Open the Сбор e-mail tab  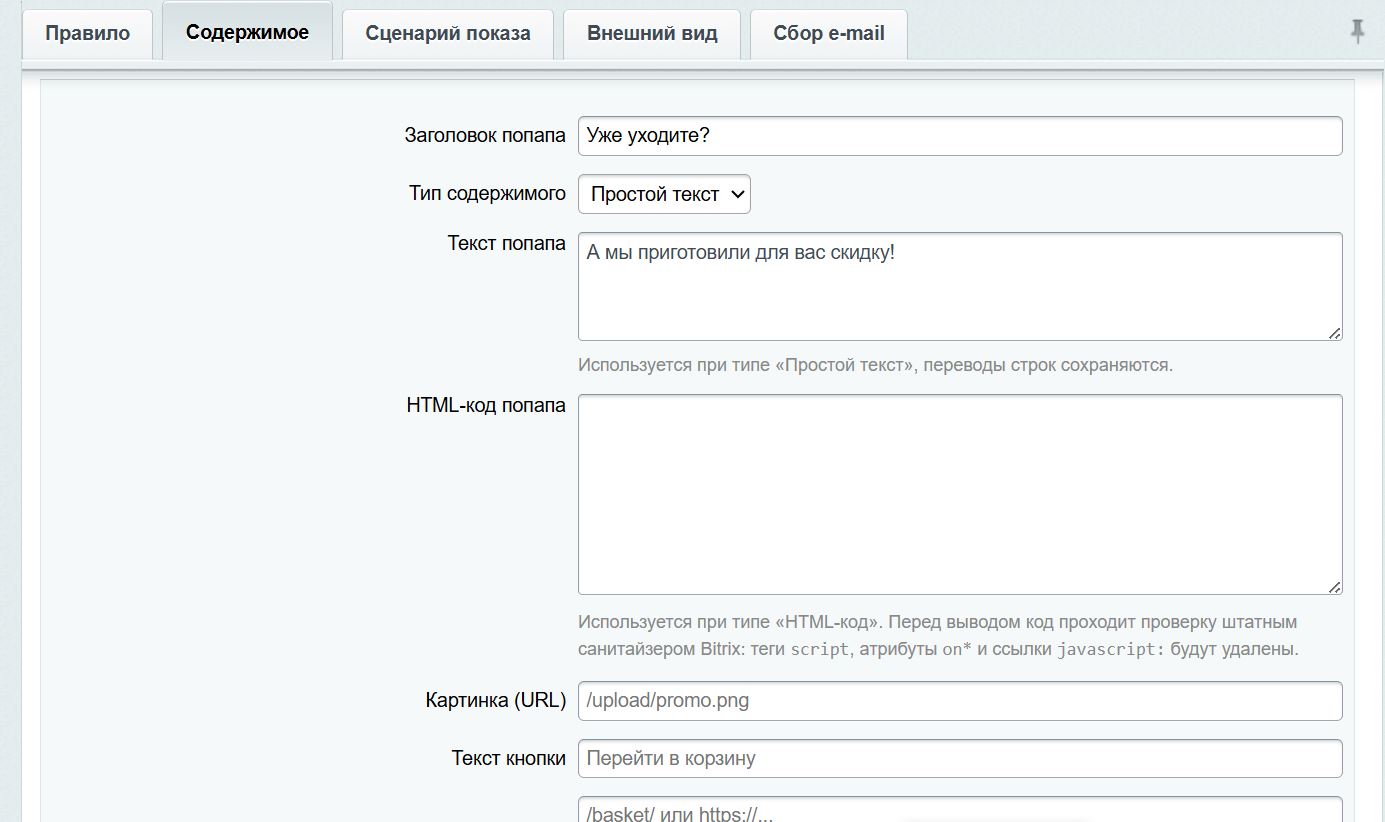(x=829, y=33)
